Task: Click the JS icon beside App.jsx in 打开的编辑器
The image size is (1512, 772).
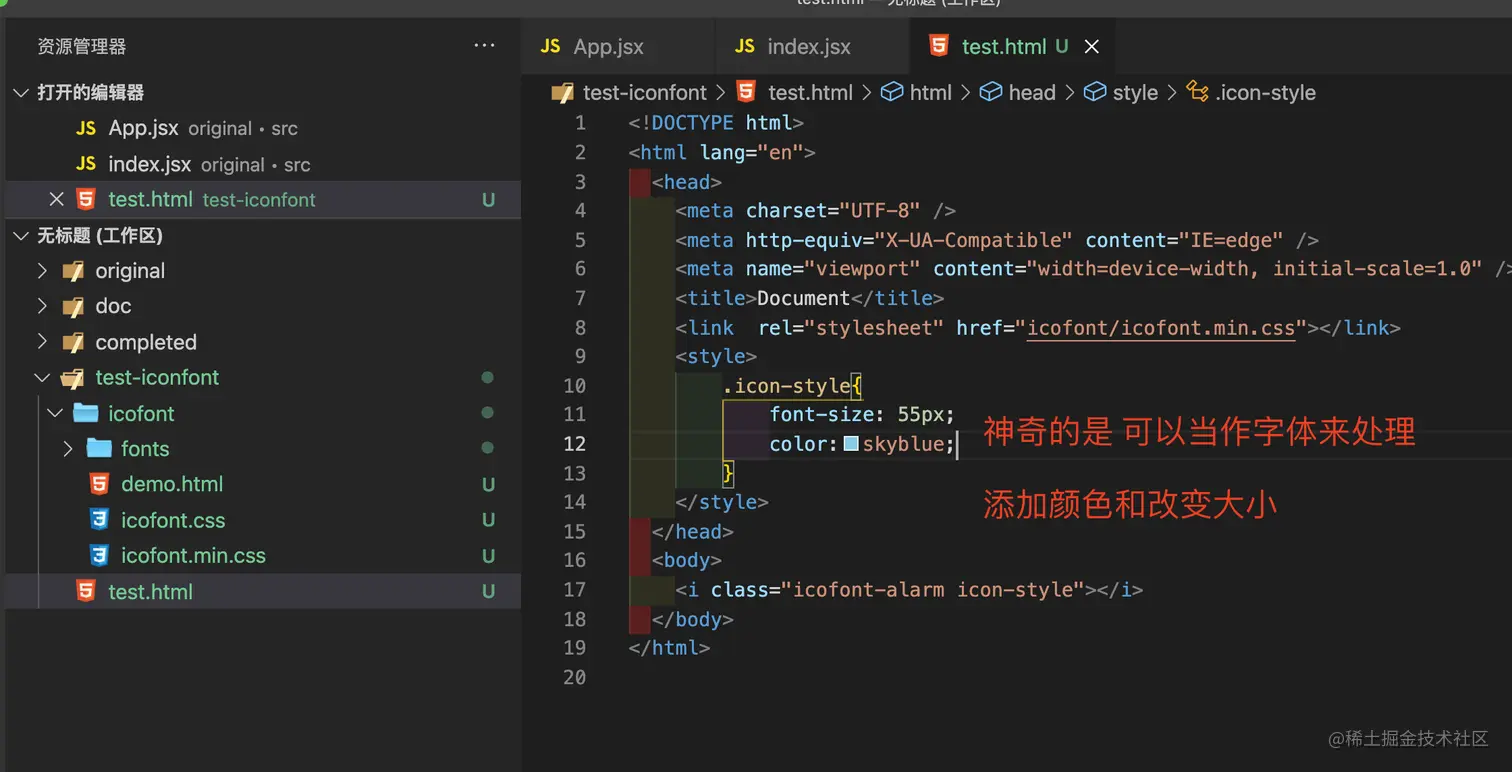Action: coord(86,128)
